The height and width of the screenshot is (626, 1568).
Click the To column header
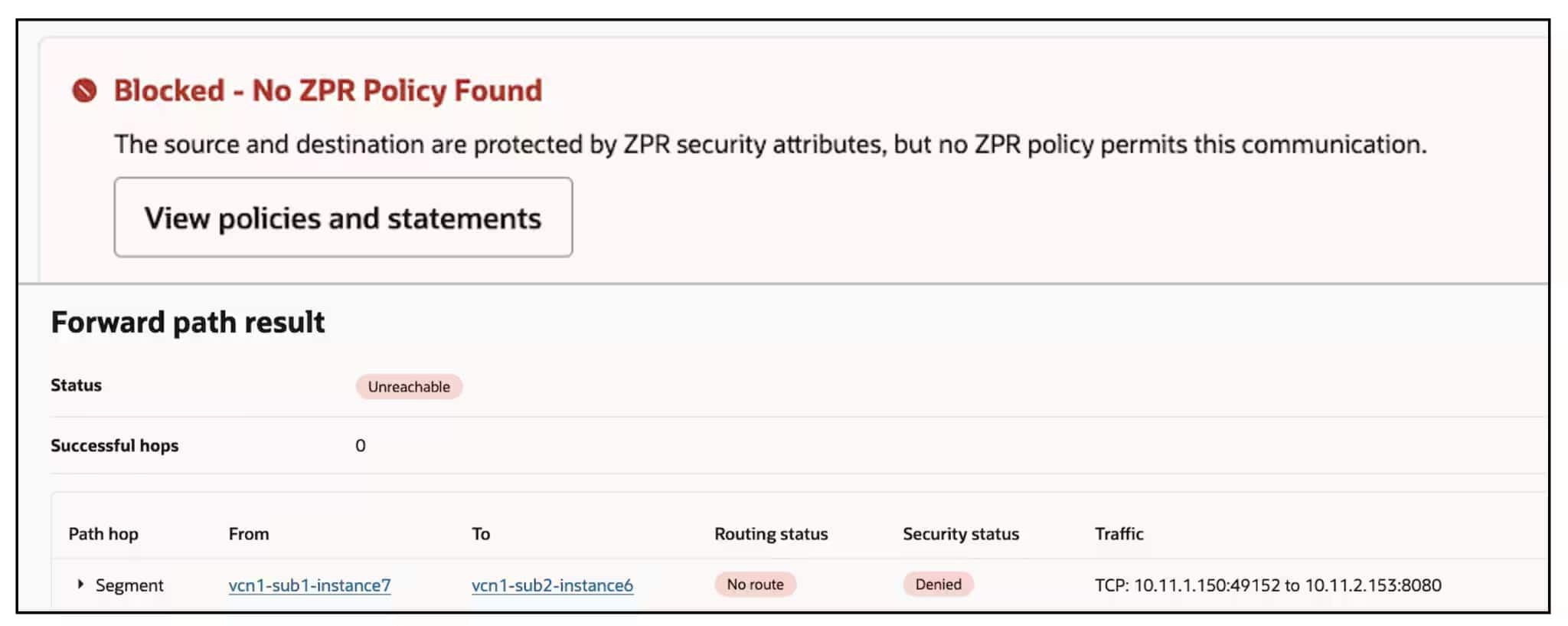(481, 534)
